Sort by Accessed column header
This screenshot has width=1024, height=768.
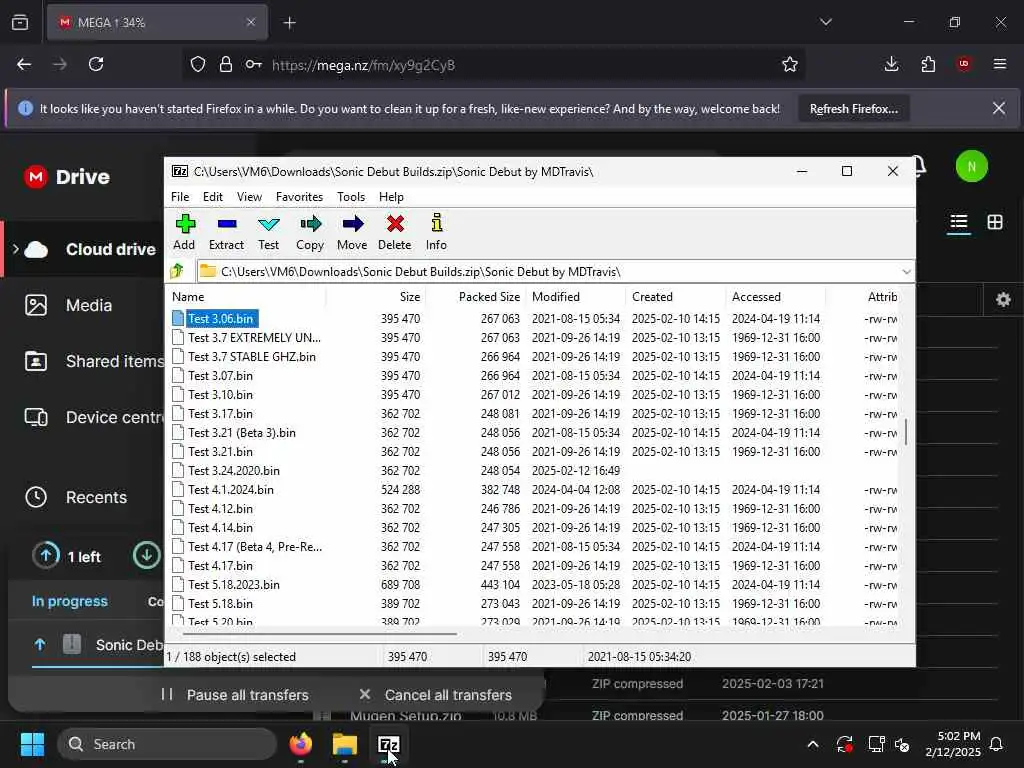click(775, 296)
